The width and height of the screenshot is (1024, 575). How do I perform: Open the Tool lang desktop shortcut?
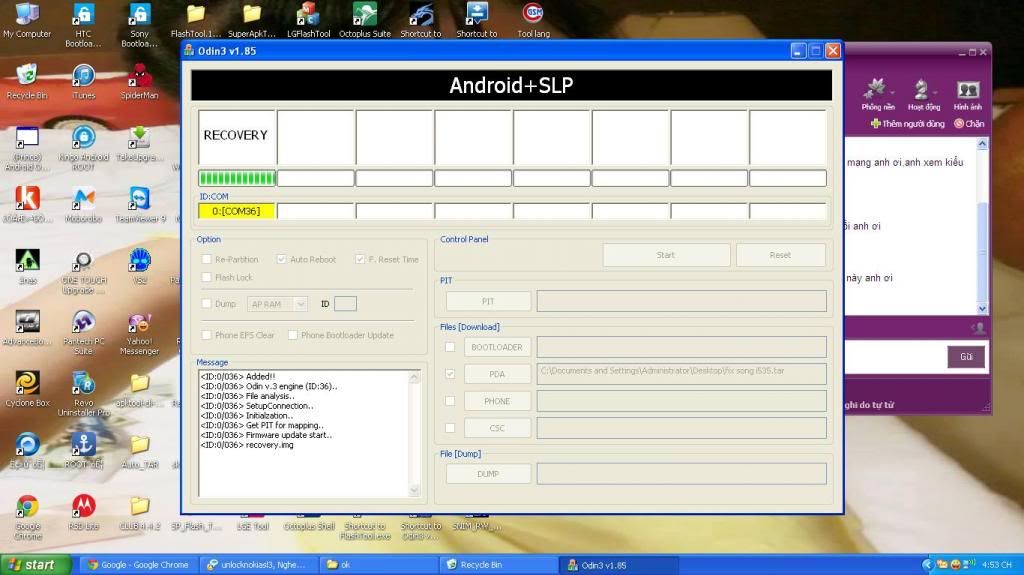[x=534, y=20]
